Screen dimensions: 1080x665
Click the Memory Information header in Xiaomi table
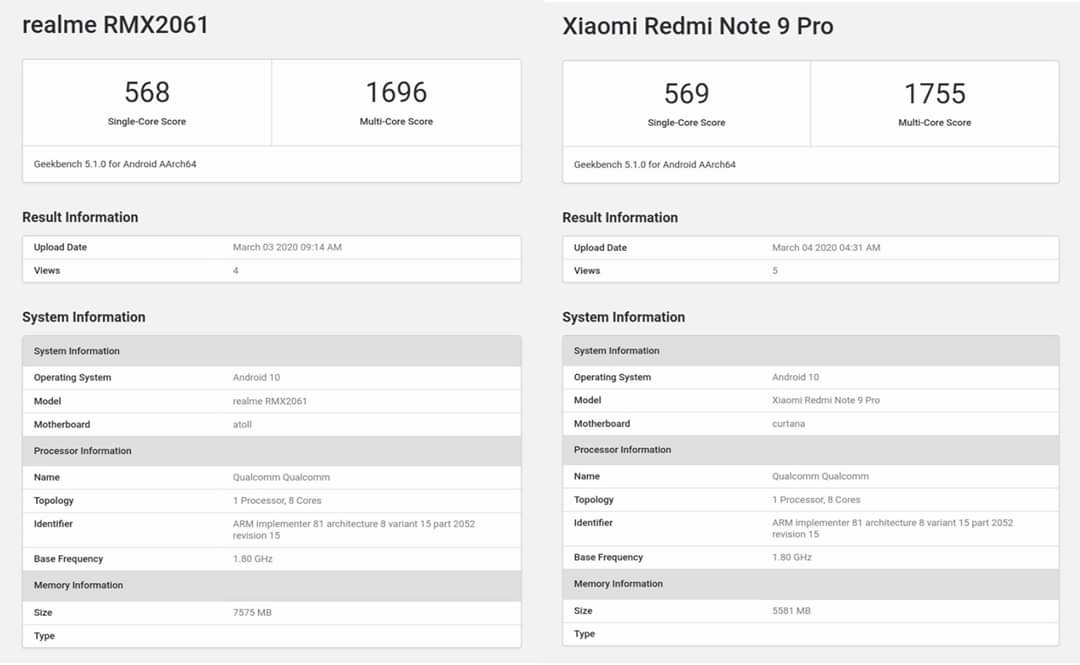(x=618, y=584)
